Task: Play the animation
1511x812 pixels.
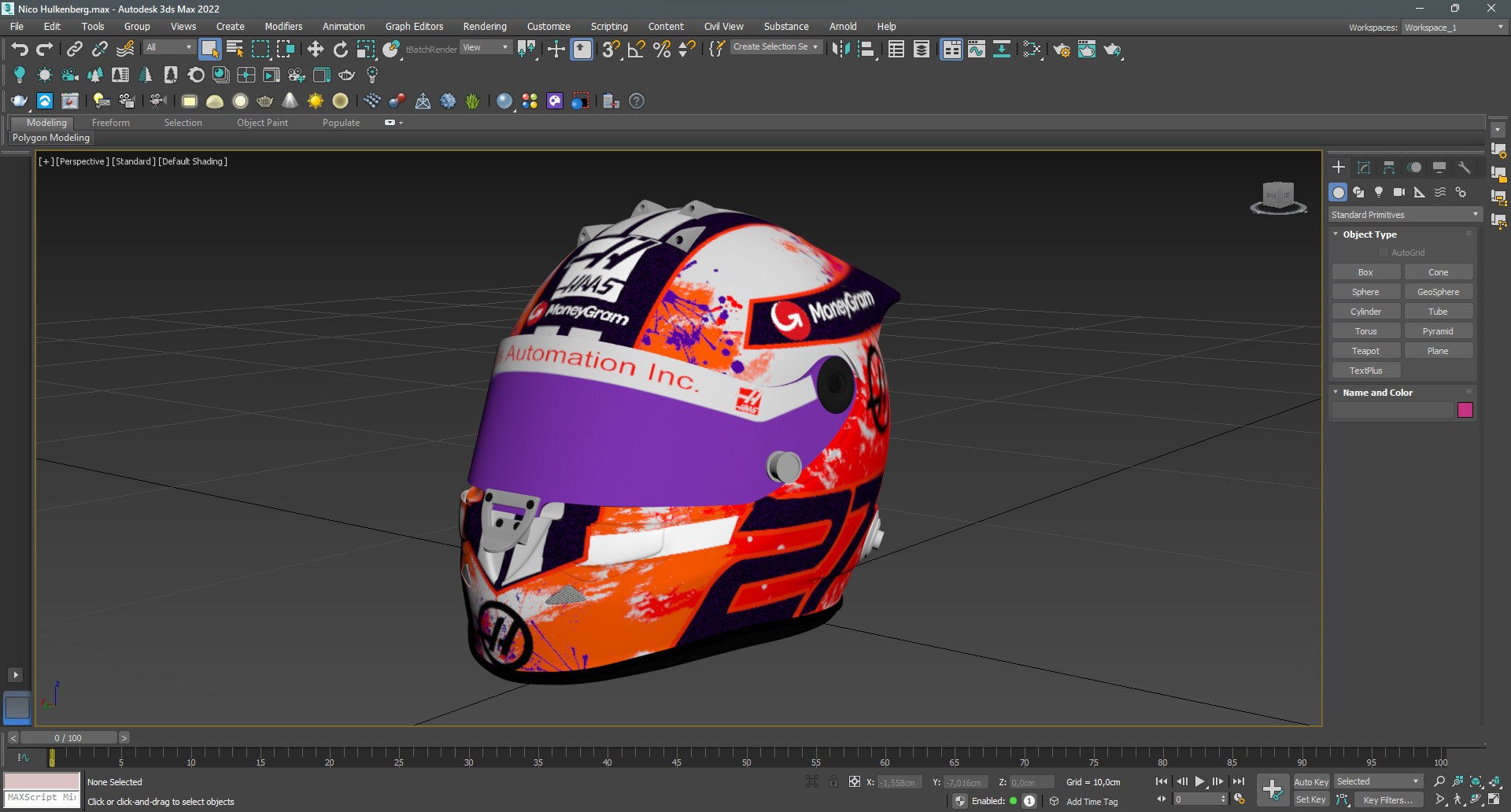Action: [1199, 781]
